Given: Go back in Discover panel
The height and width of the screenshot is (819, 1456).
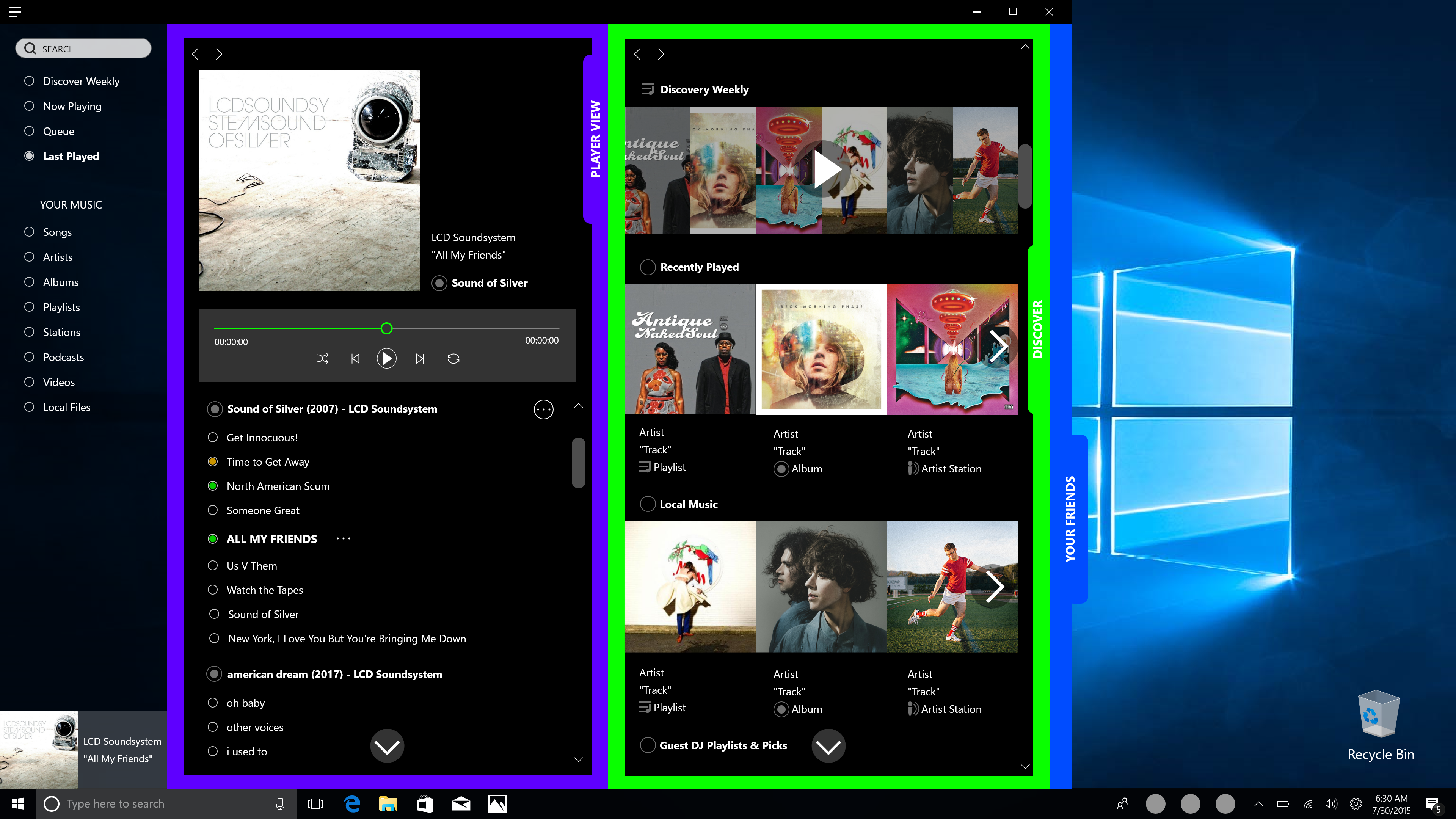Looking at the screenshot, I should (x=637, y=54).
